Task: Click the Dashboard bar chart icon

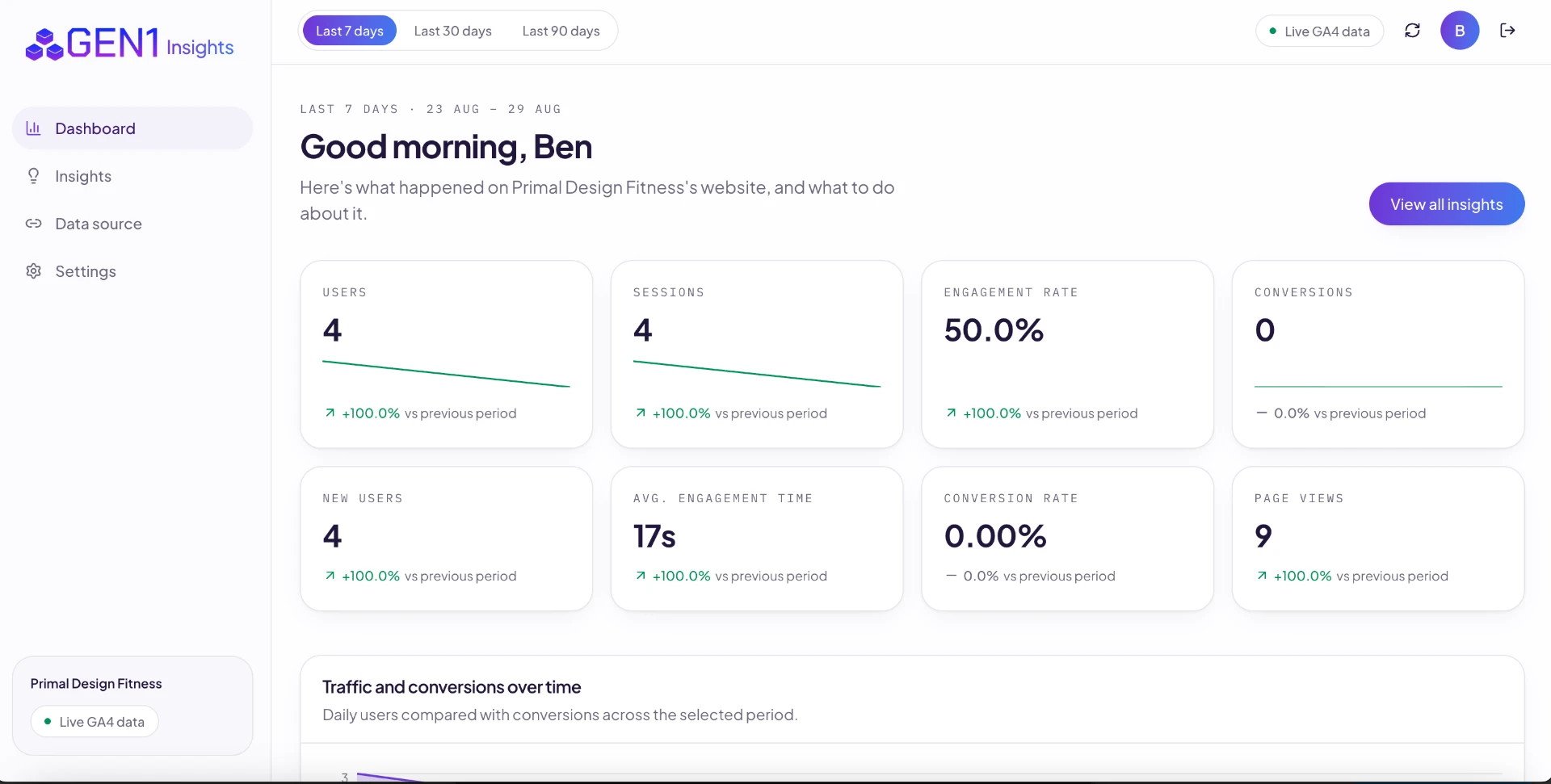Action: pos(33,128)
